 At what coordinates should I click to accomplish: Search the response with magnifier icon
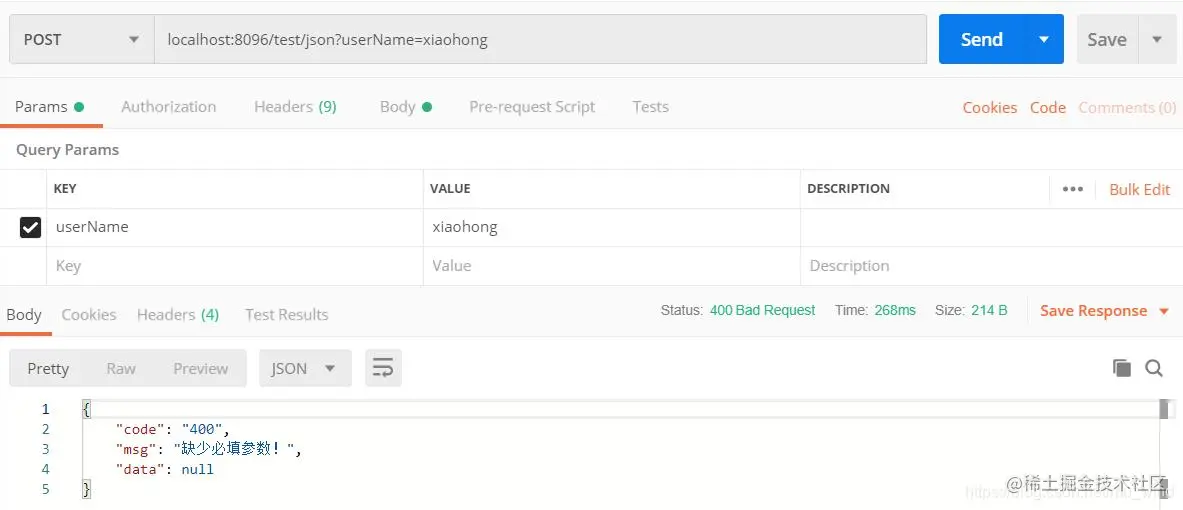coord(1154,368)
